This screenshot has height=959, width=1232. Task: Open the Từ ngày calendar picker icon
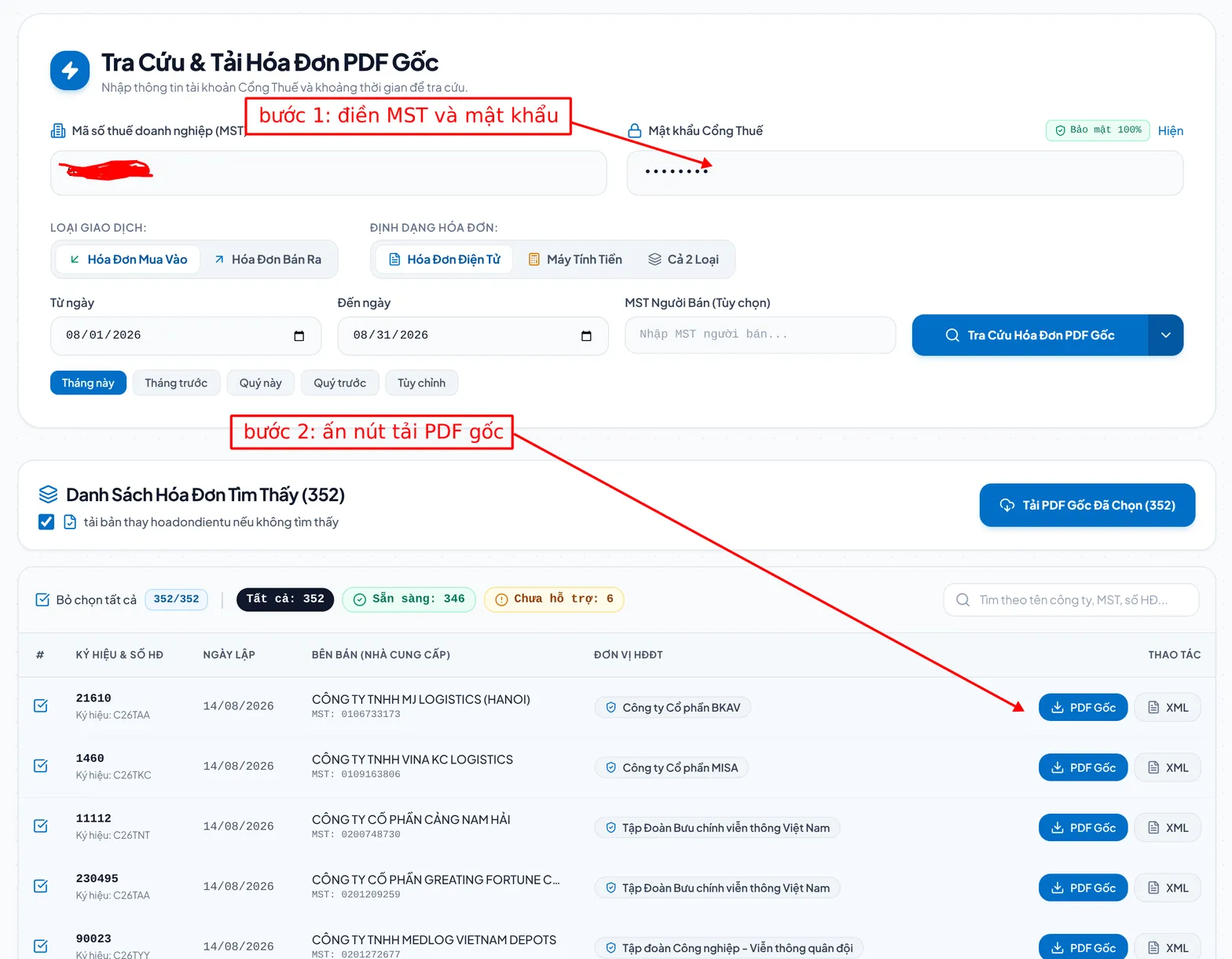(299, 336)
